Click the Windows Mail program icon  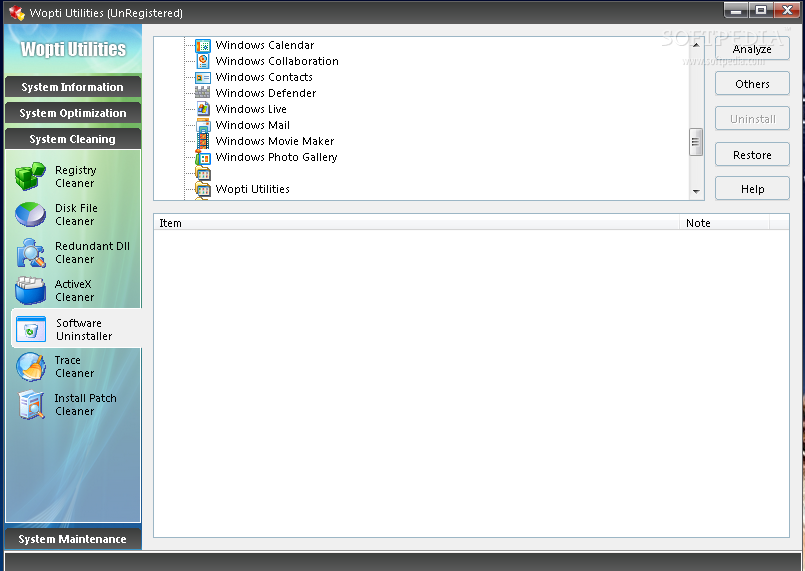click(203, 125)
